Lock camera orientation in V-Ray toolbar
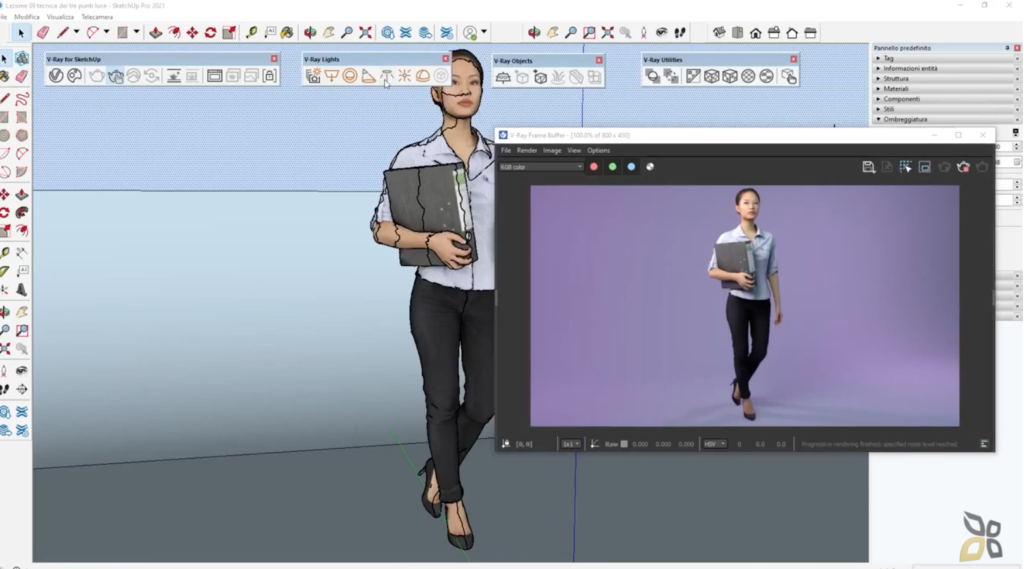 coord(269,76)
